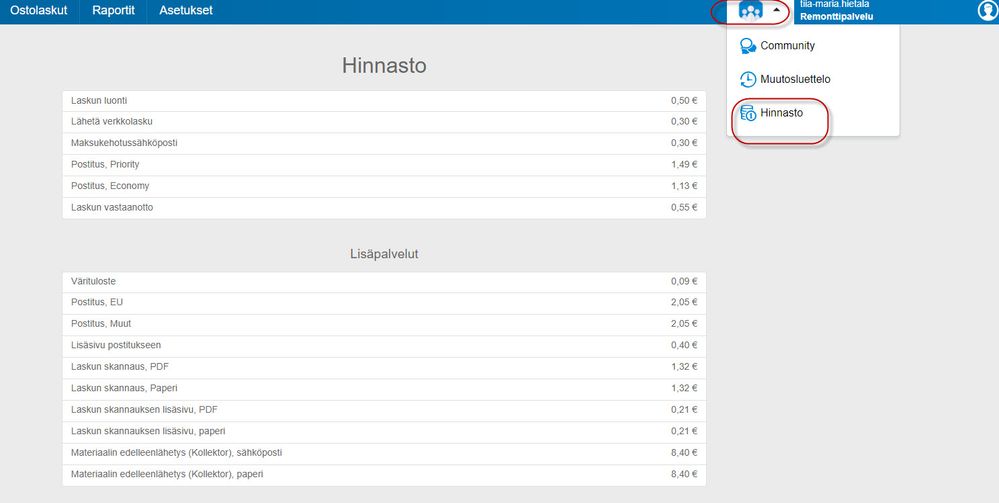Screen dimensions: 999x503
Task: Click price of Laskun skannaus, PDF
Action: tap(684, 367)
